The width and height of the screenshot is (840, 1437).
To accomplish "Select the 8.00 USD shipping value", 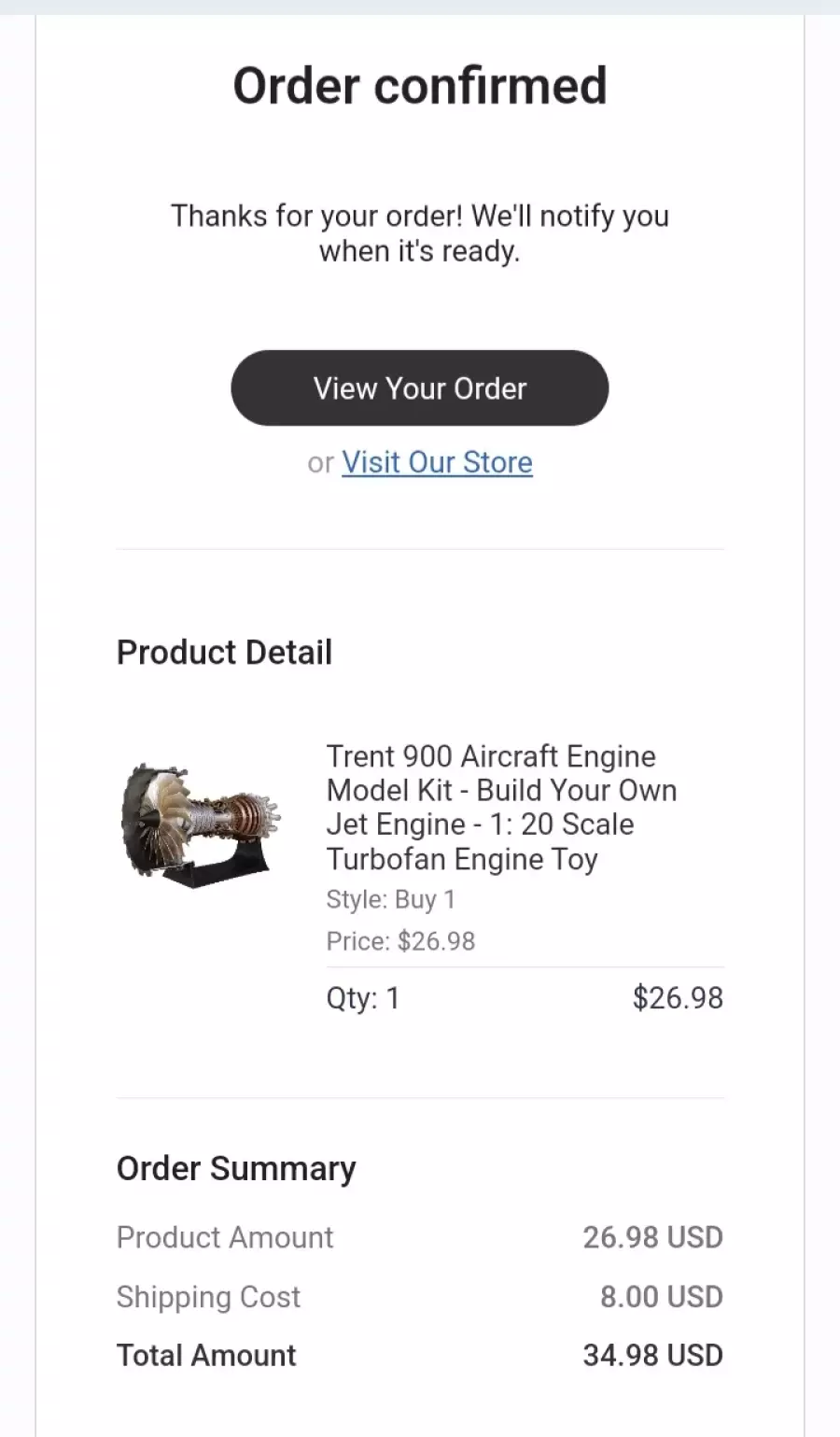I will coord(662,1297).
